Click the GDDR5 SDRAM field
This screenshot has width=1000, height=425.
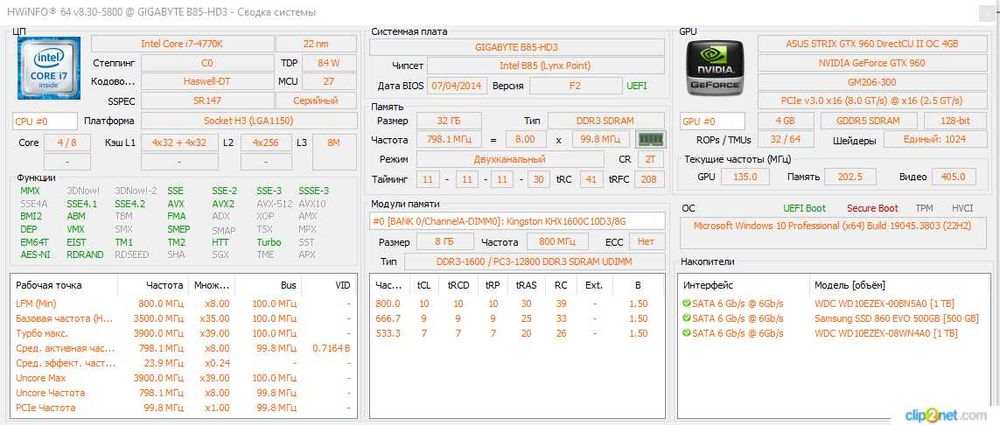click(x=869, y=121)
